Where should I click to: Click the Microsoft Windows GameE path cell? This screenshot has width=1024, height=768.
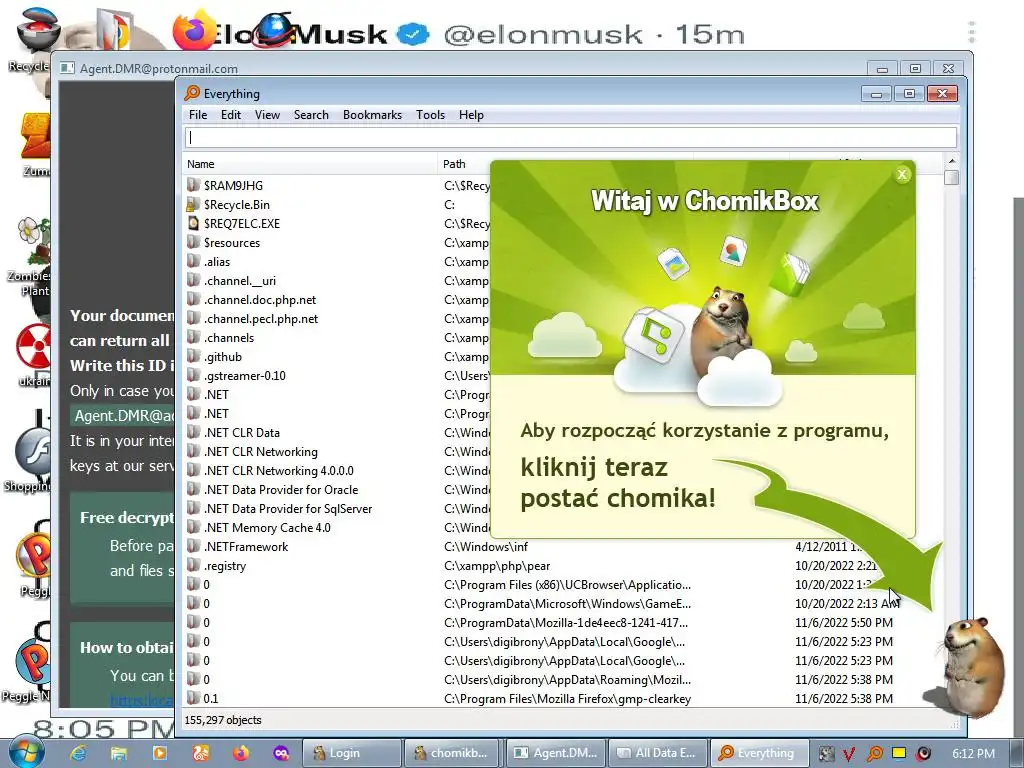(568, 603)
